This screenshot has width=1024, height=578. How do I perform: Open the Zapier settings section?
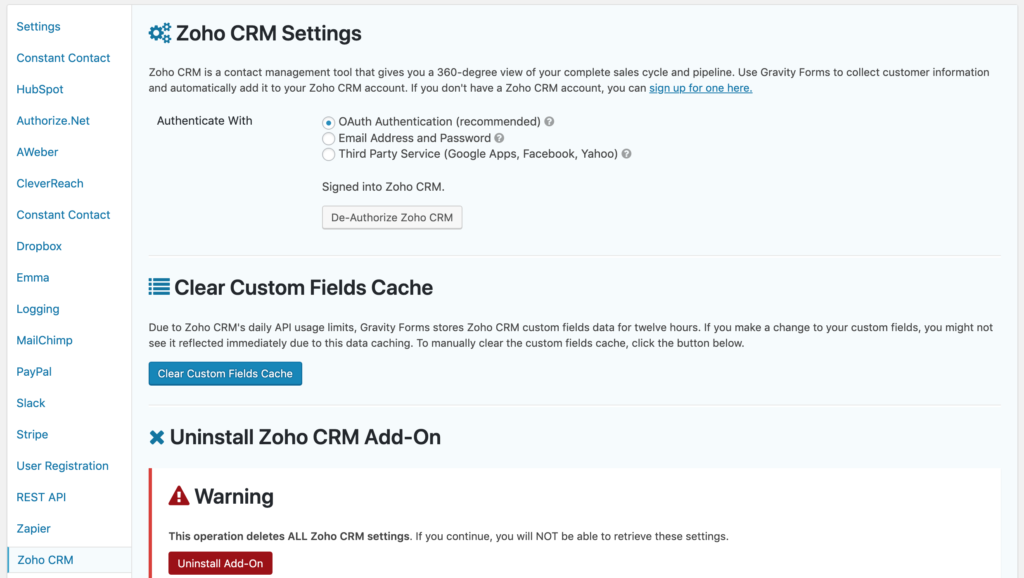[35, 528]
